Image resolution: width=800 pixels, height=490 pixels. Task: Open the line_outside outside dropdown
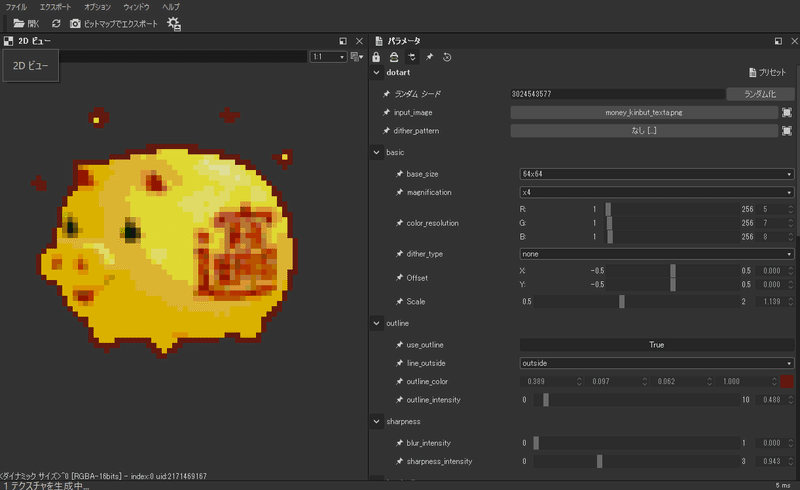point(657,363)
